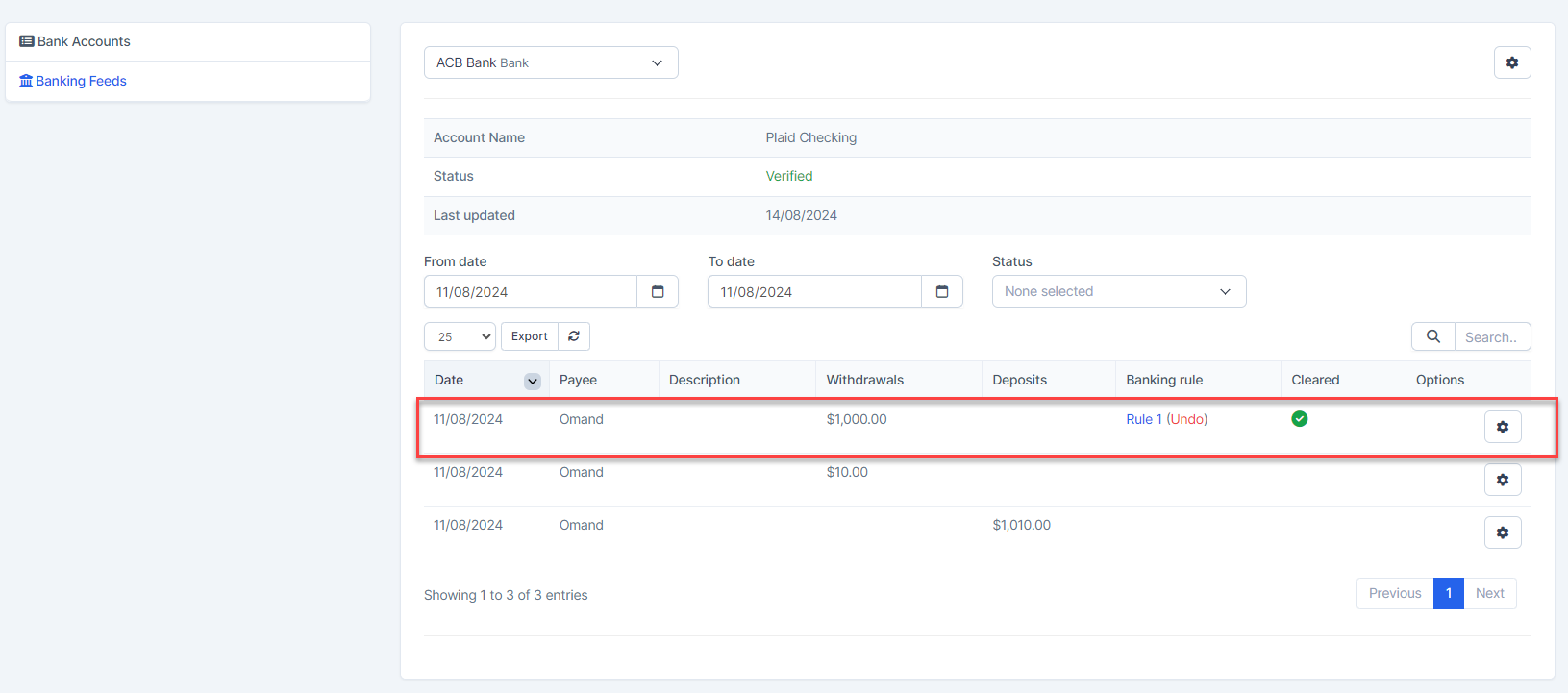Open options gear for the $1,010.00 deposit
Viewport: 1568px width, 693px height.
[x=1502, y=532]
